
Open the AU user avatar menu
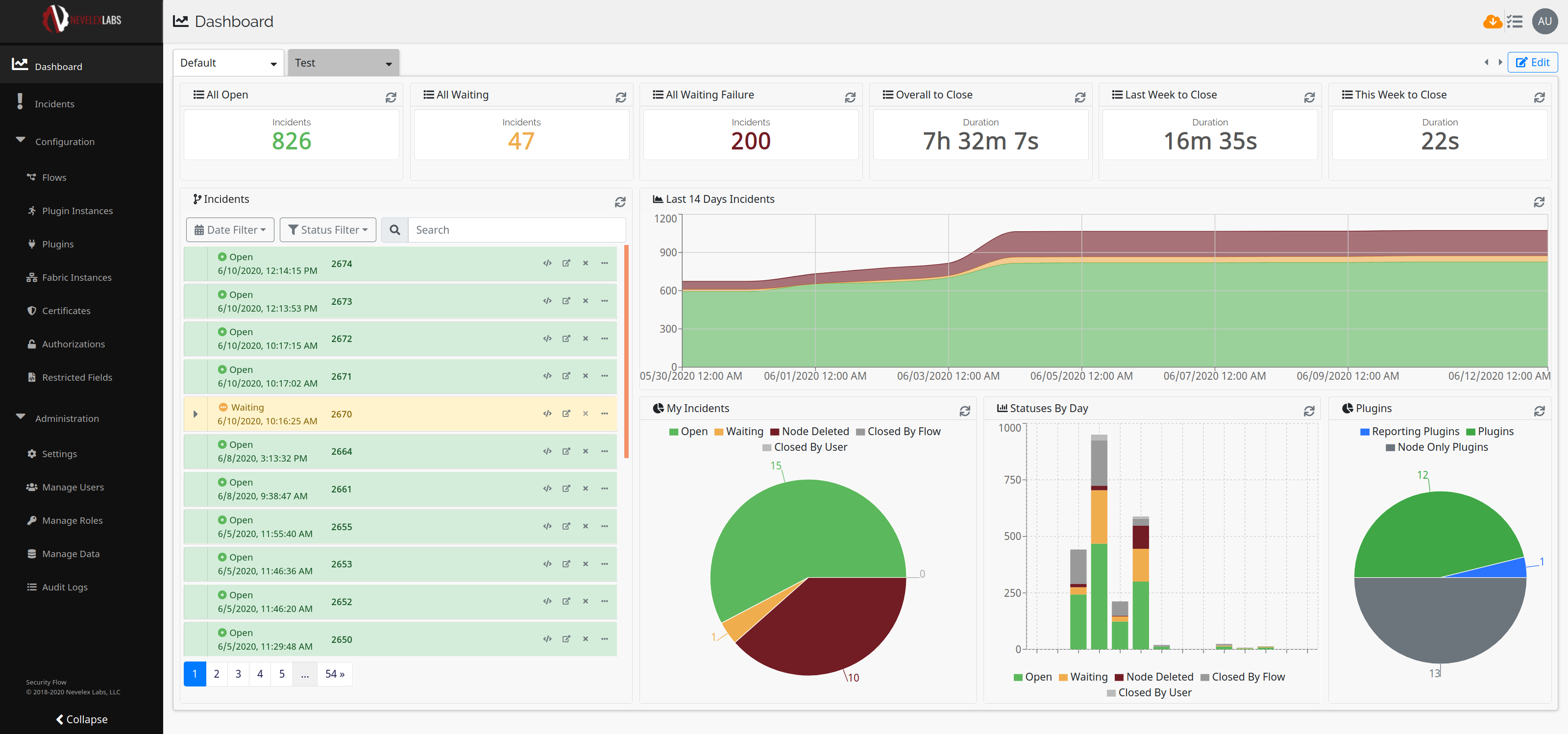[x=1544, y=22]
